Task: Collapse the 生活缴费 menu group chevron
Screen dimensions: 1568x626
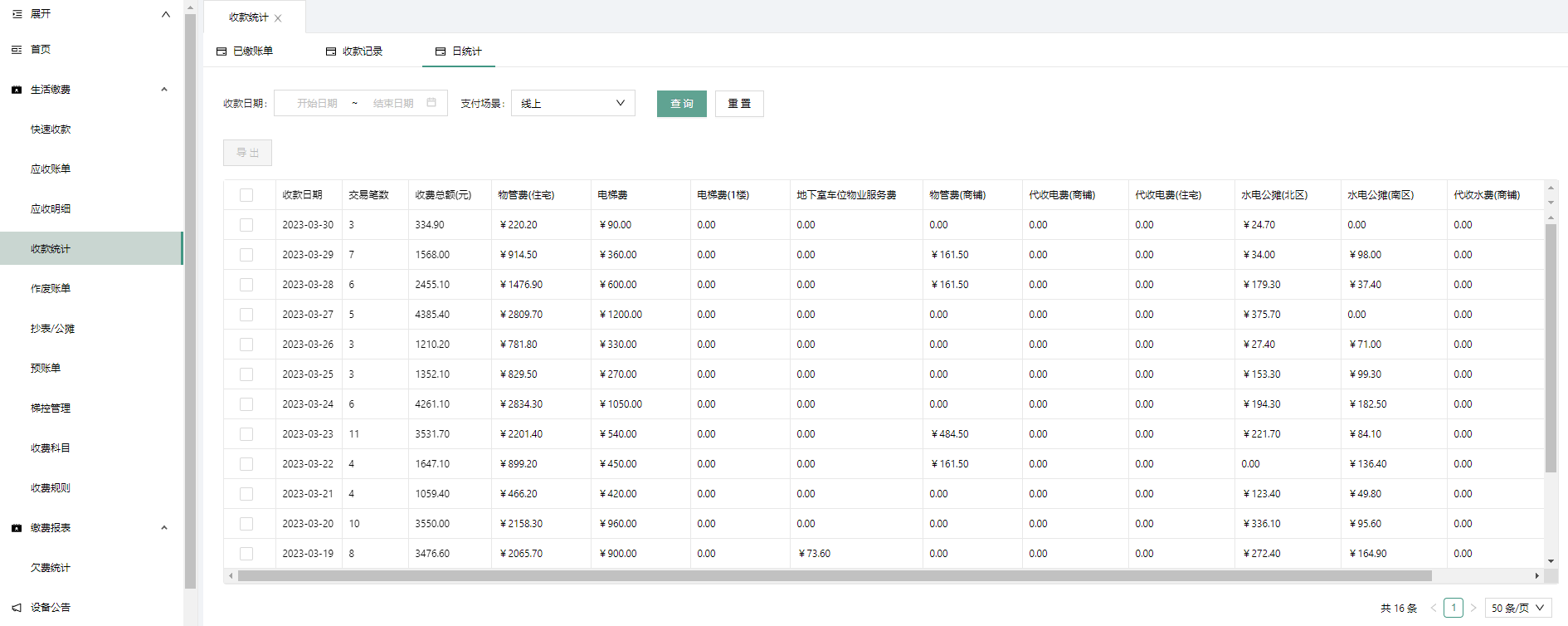Action: pyautogui.click(x=164, y=90)
